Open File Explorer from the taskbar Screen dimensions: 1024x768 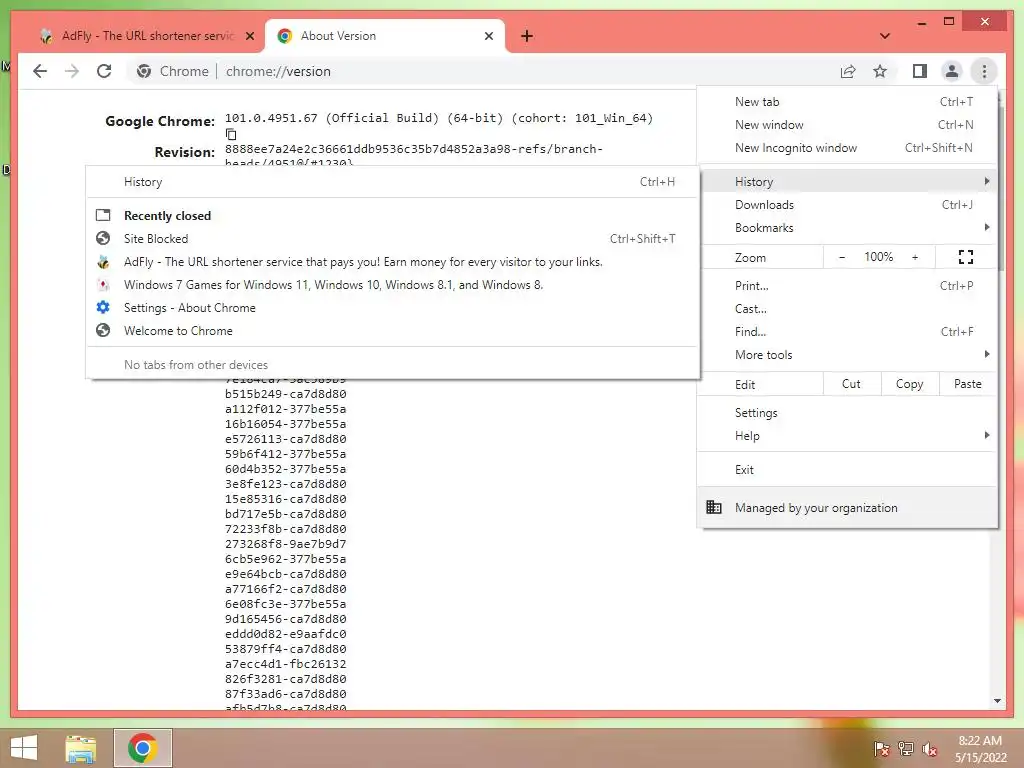point(81,748)
